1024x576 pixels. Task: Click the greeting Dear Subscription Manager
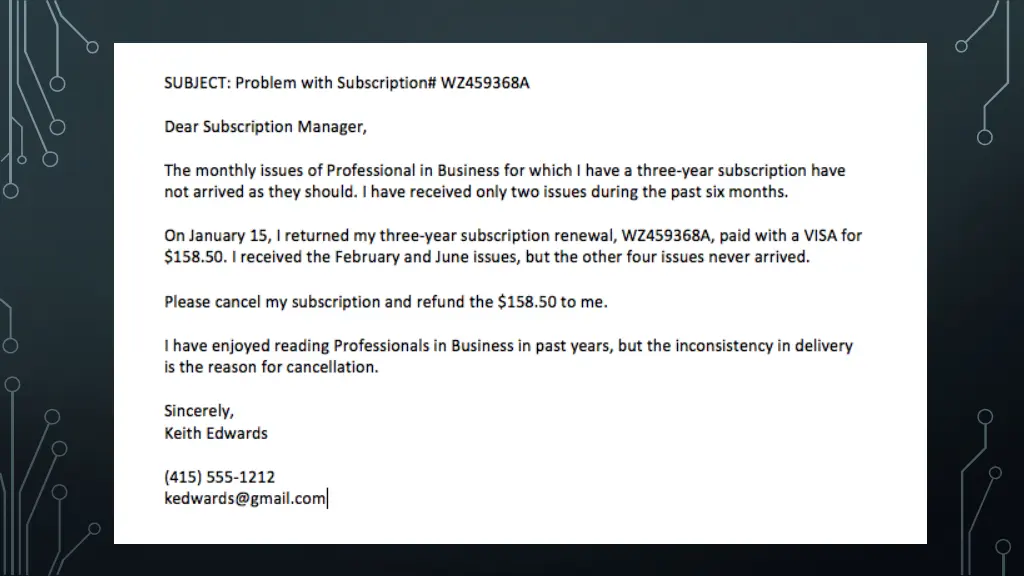265,127
